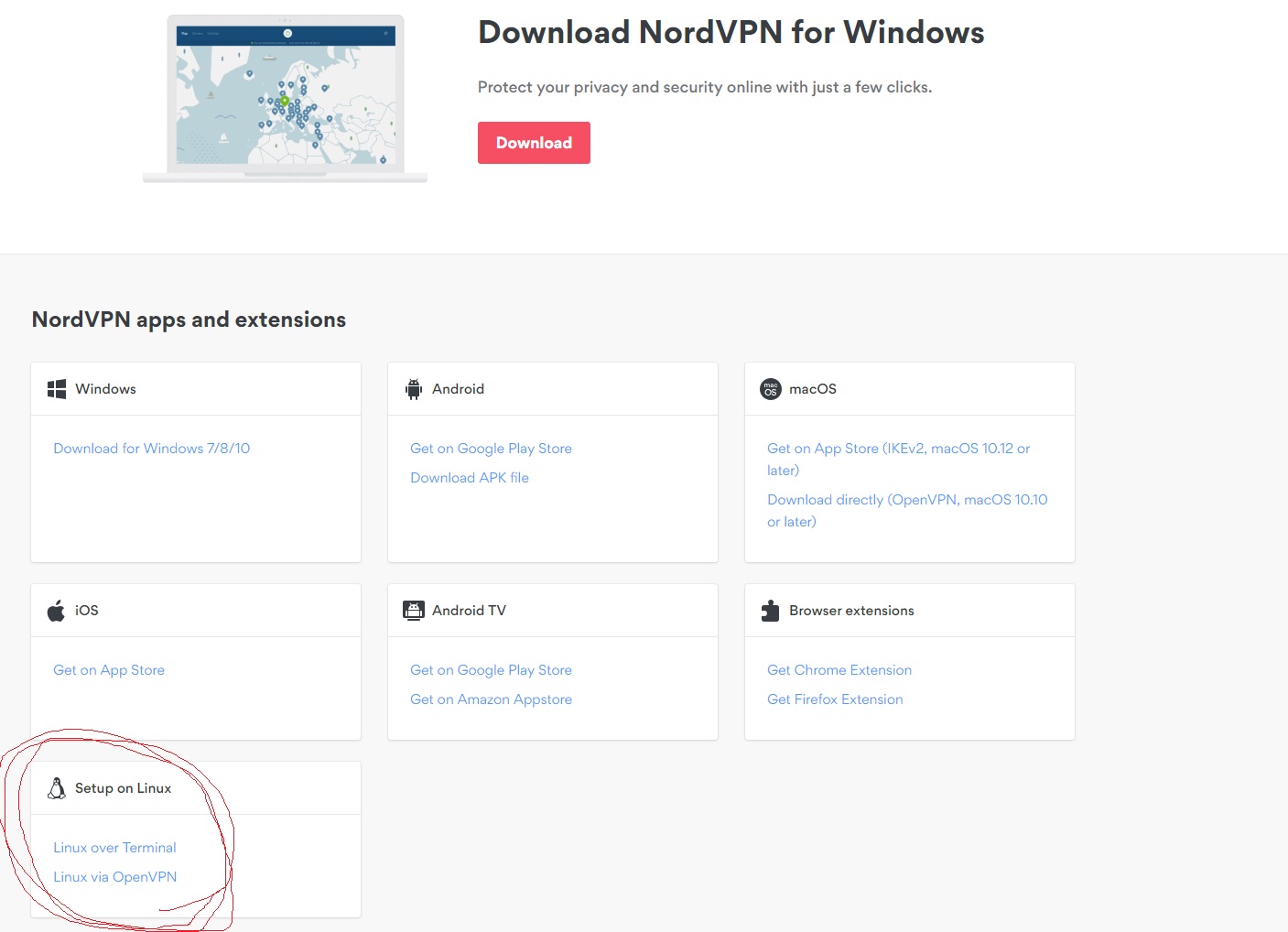The height and width of the screenshot is (932, 1288).
Task: Click the Protect your privacy tagline text
Action: [x=705, y=87]
